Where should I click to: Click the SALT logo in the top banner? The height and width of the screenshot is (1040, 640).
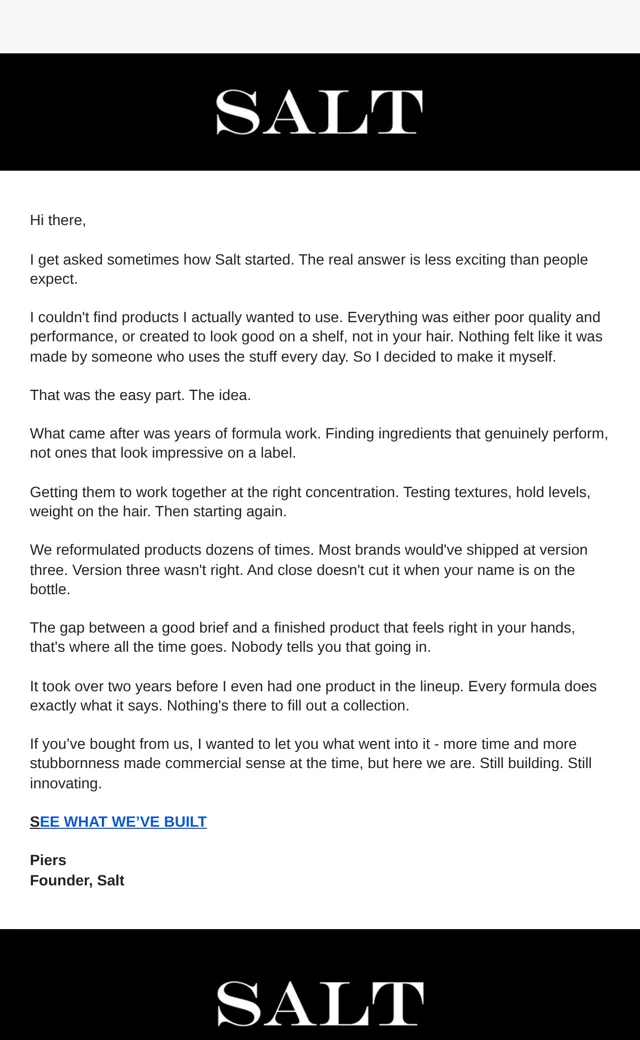pos(319,112)
